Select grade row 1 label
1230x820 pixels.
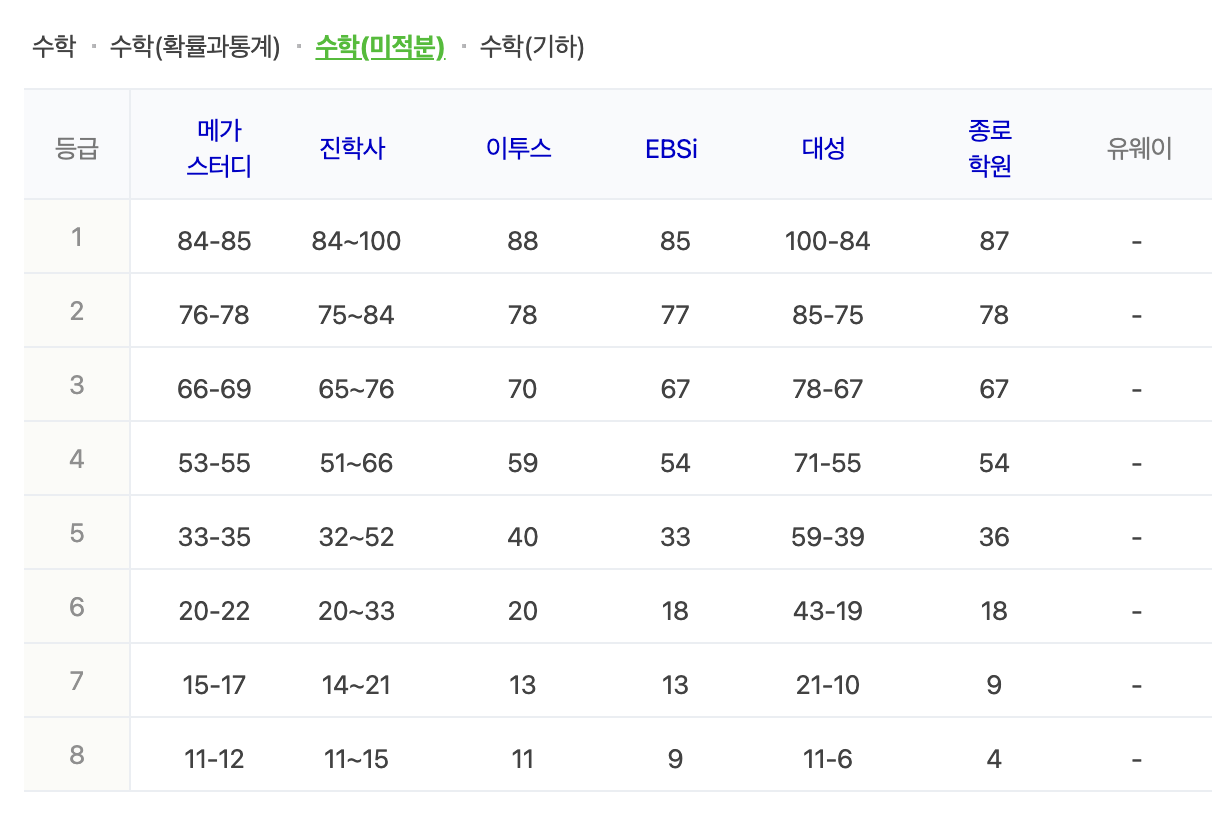pos(76,237)
